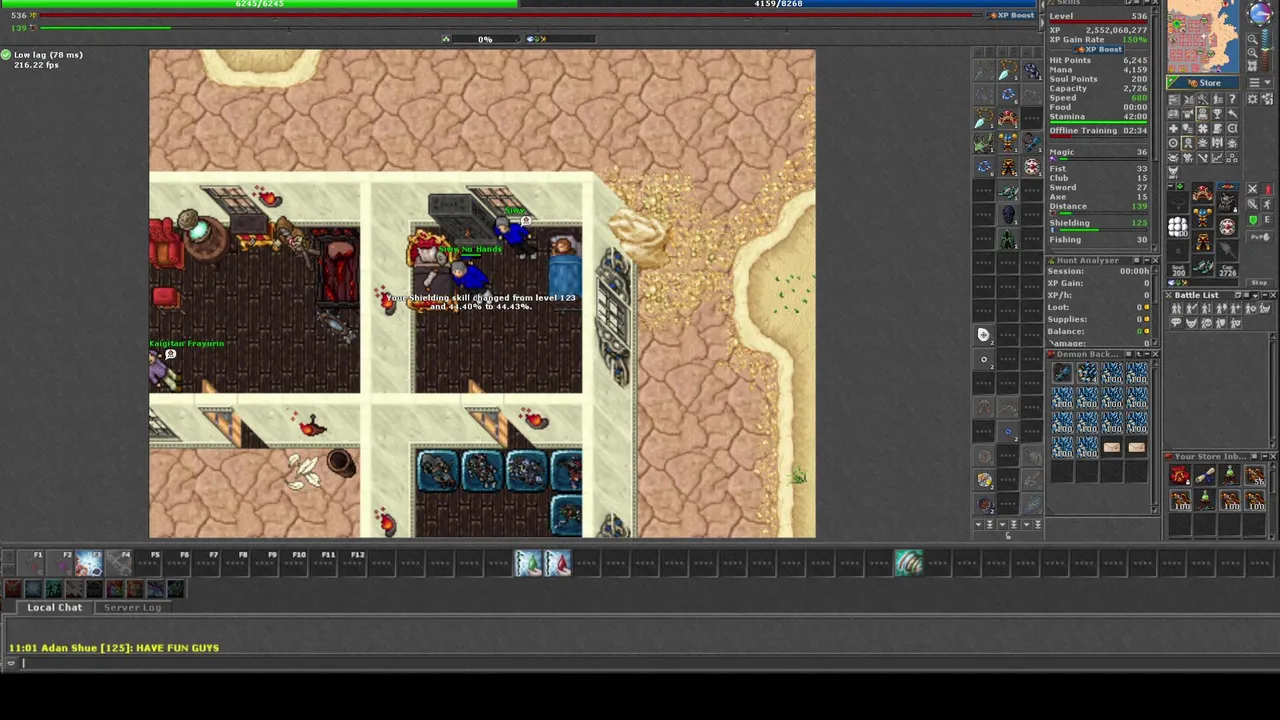This screenshot has height=720, width=1280.
Task: Click first item in Demon Backpack
Action: [x=1062, y=372]
